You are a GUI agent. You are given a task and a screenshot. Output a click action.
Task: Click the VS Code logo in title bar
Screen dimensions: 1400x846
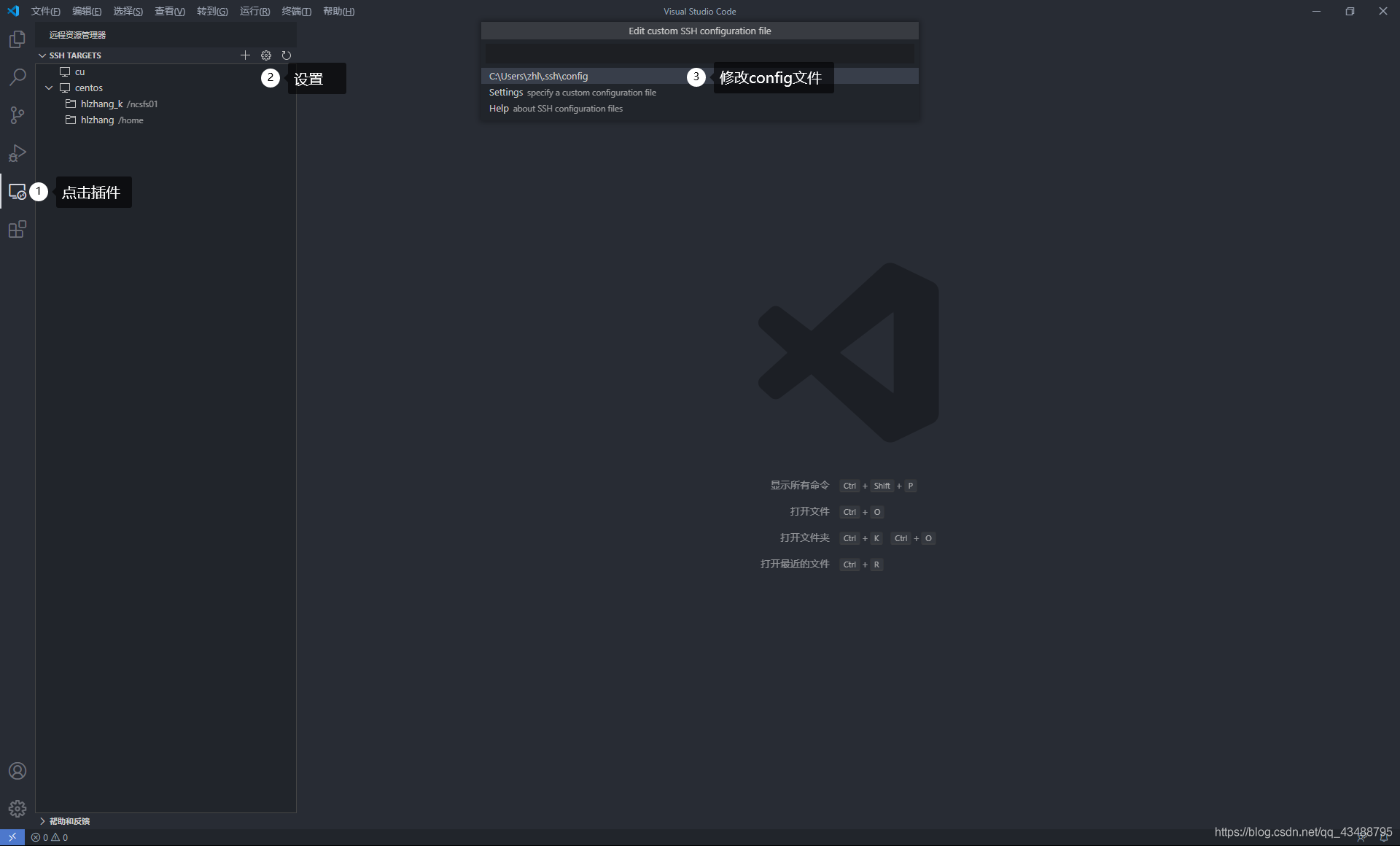click(13, 11)
